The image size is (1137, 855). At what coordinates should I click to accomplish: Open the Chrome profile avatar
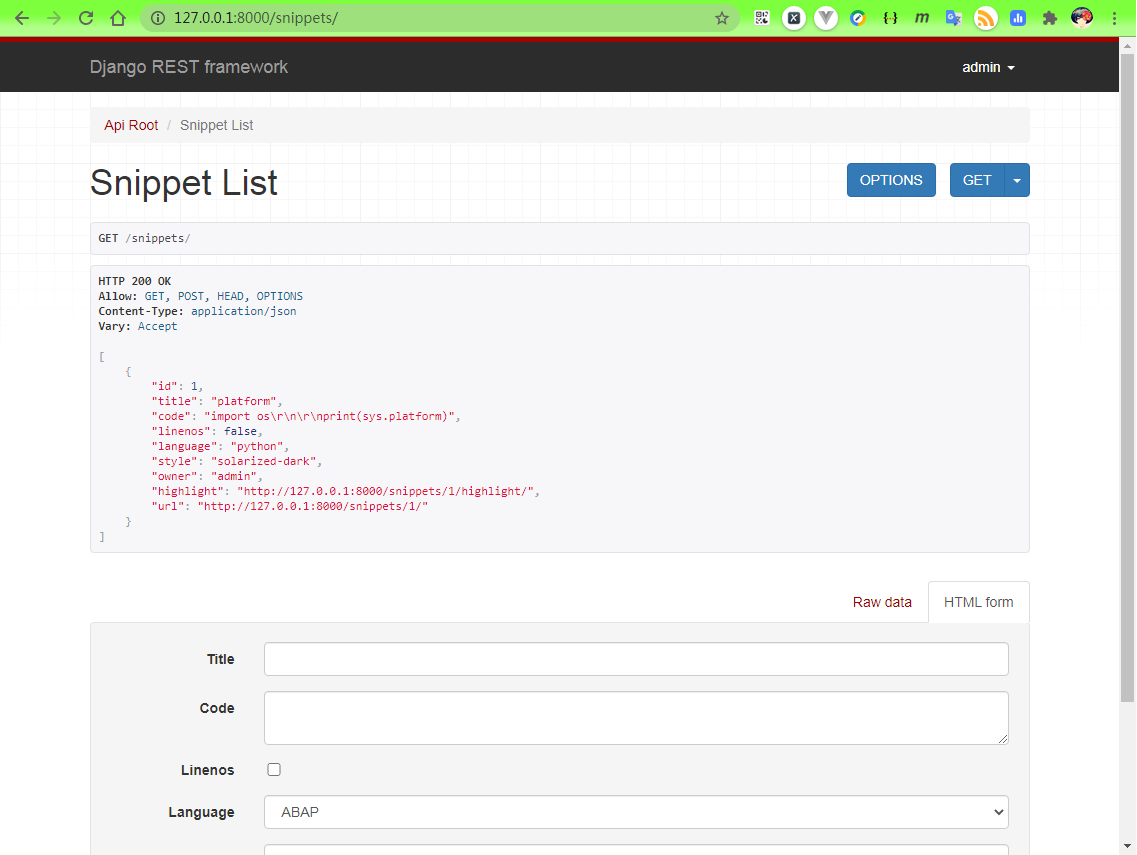click(1082, 18)
